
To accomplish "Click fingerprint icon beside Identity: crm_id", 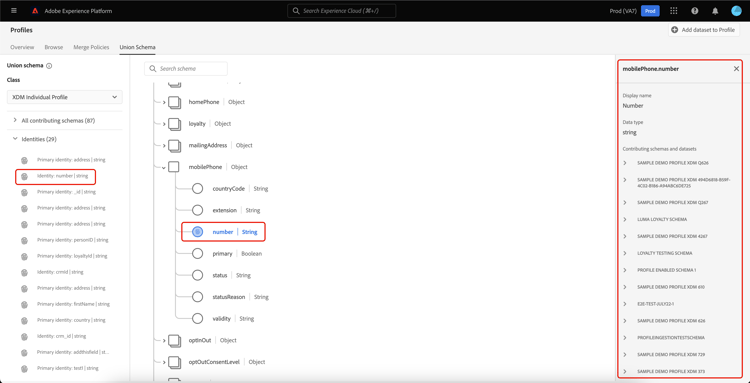I will tap(24, 336).
